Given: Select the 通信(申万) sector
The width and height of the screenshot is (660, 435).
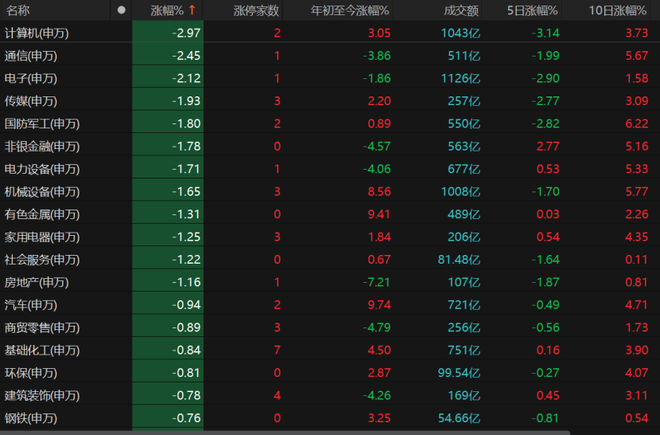Looking at the screenshot, I should [31, 55].
